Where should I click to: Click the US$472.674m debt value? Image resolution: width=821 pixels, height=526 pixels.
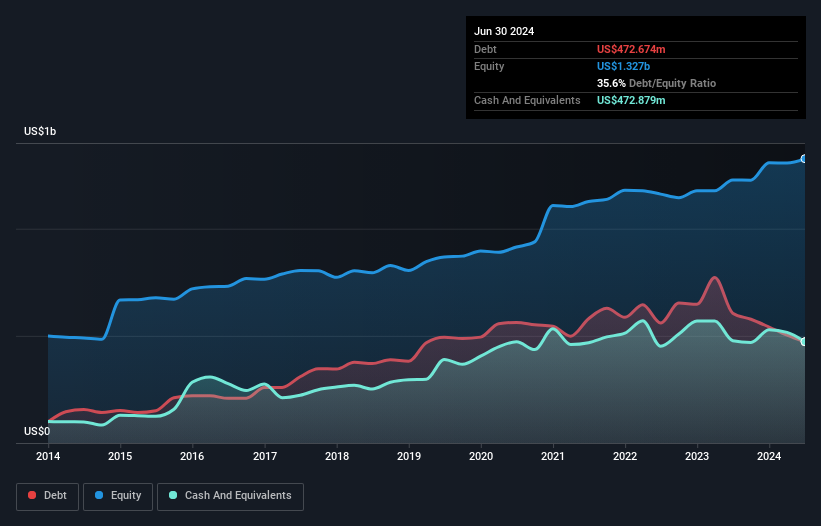pyautogui.click(x=631, y=49)
